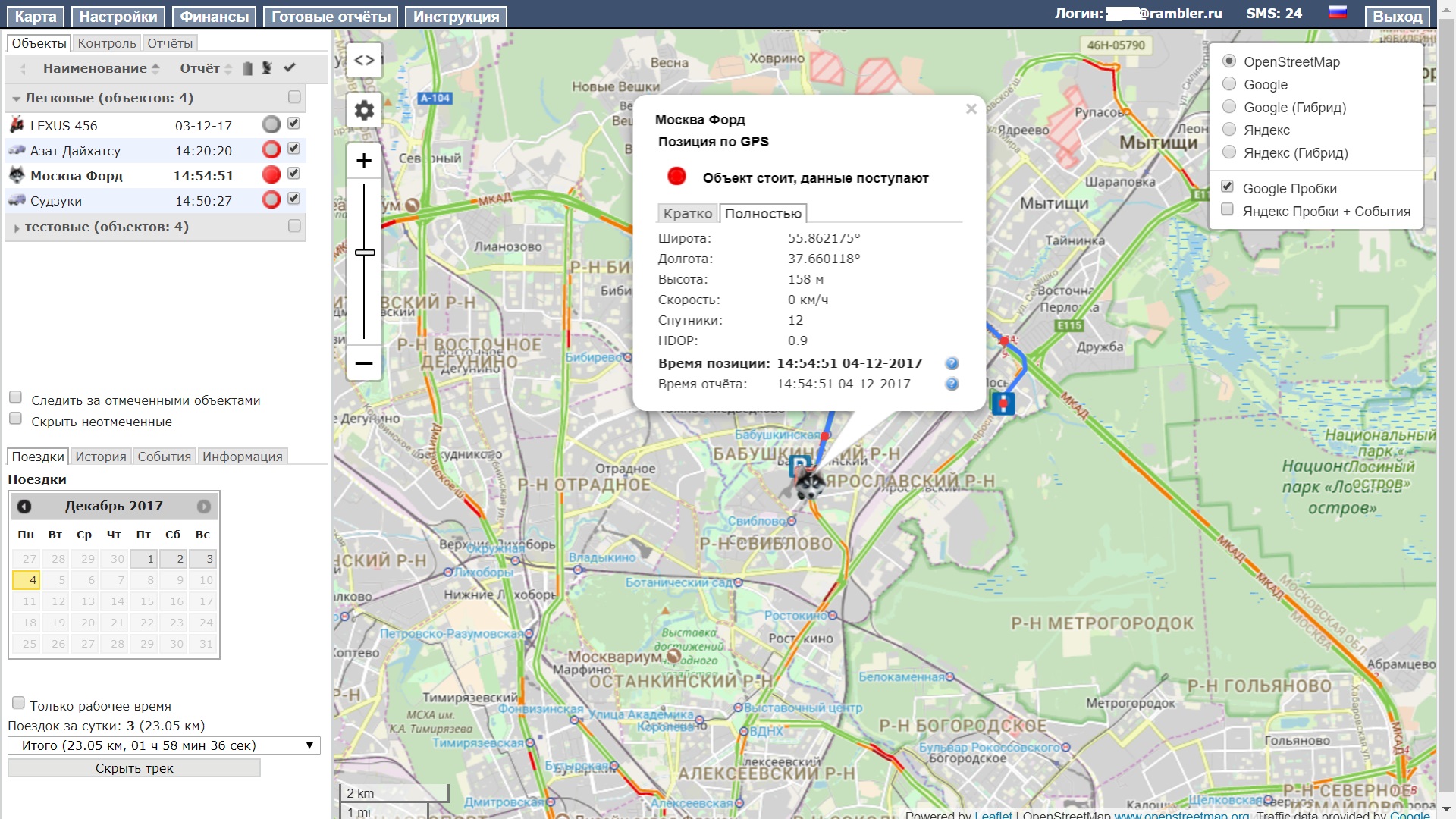Check the тестовые group checkbox
Screen dimensions: 1456x819
(x=294, y=226)
